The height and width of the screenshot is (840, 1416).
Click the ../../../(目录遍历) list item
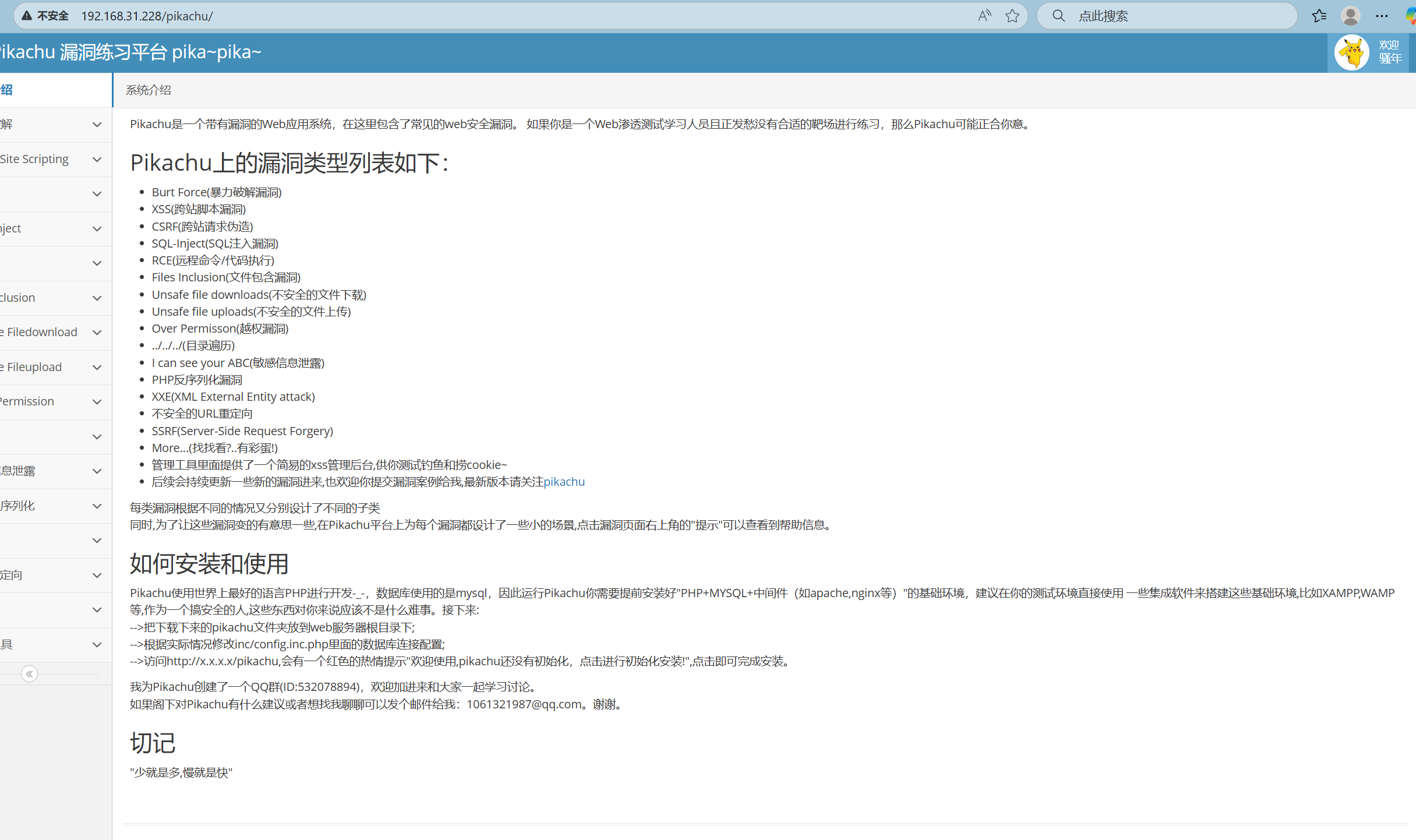(193, 345)
